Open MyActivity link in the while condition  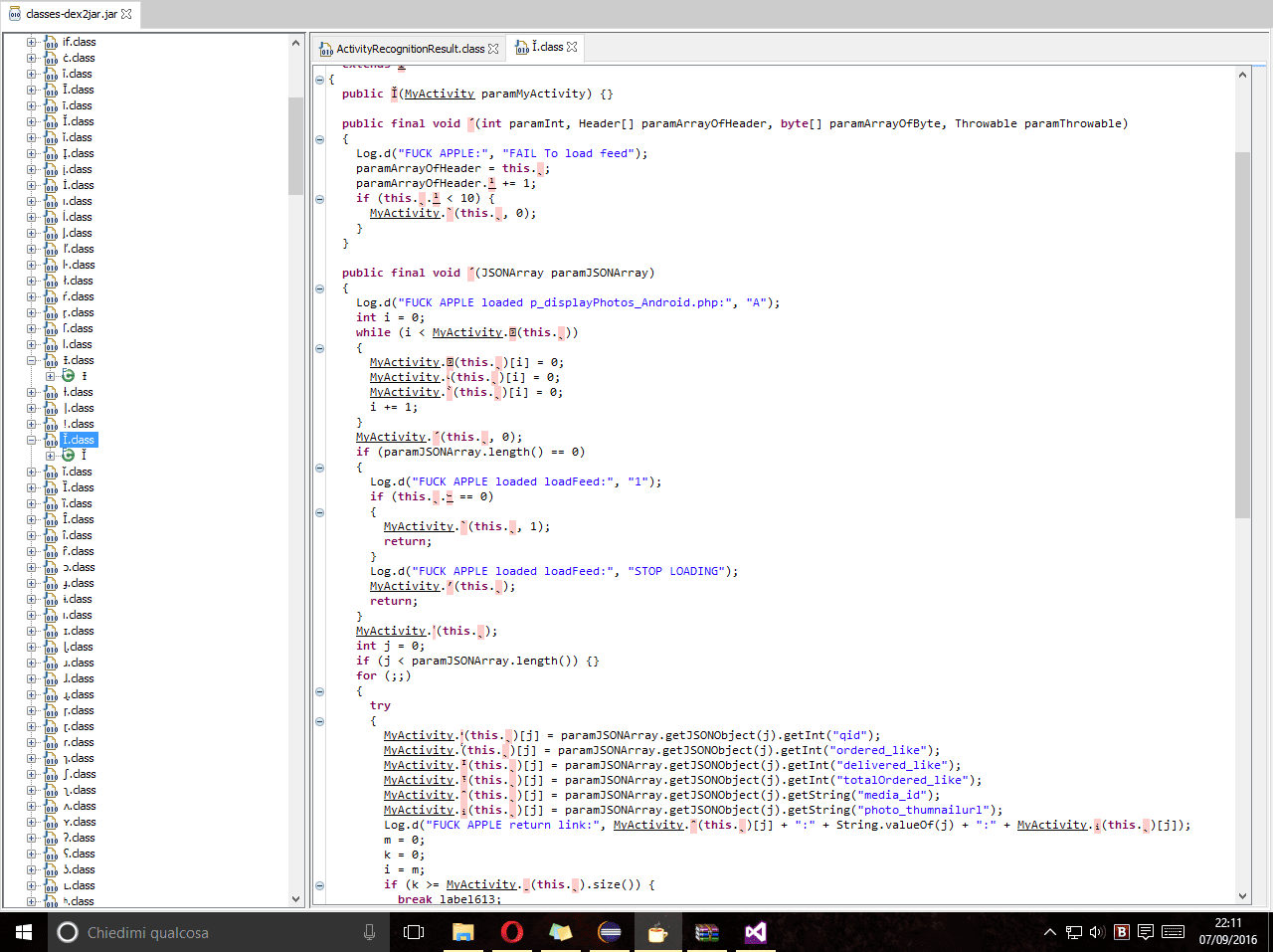(467, 332)
